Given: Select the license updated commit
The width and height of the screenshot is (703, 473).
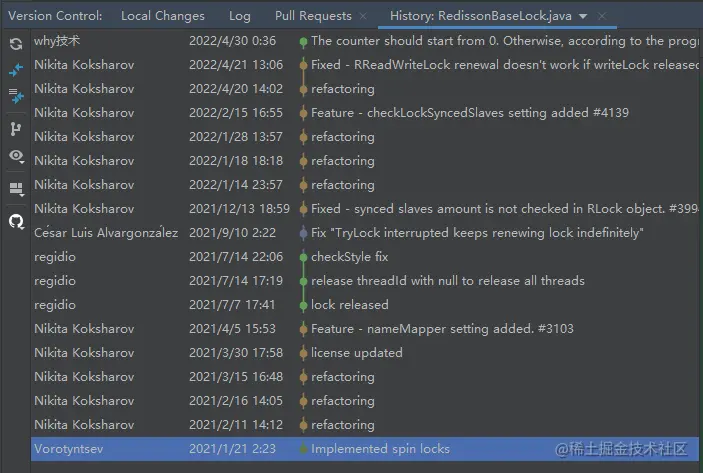Looking at the screenshot, I should click(x=365, y=352).
